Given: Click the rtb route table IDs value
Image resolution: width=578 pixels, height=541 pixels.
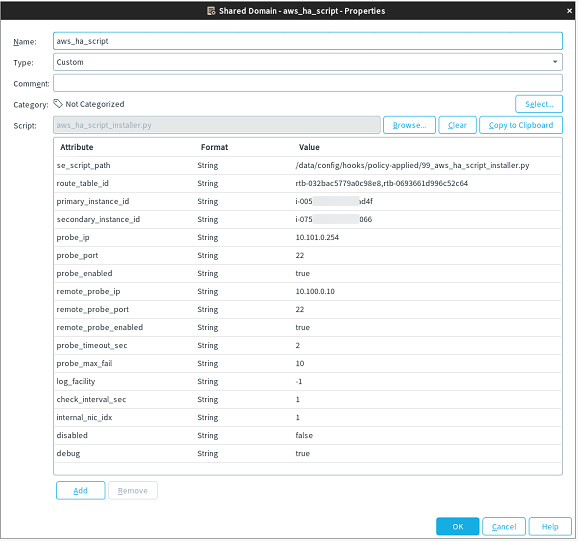Looking at the screenshot, I should [382, 184].
